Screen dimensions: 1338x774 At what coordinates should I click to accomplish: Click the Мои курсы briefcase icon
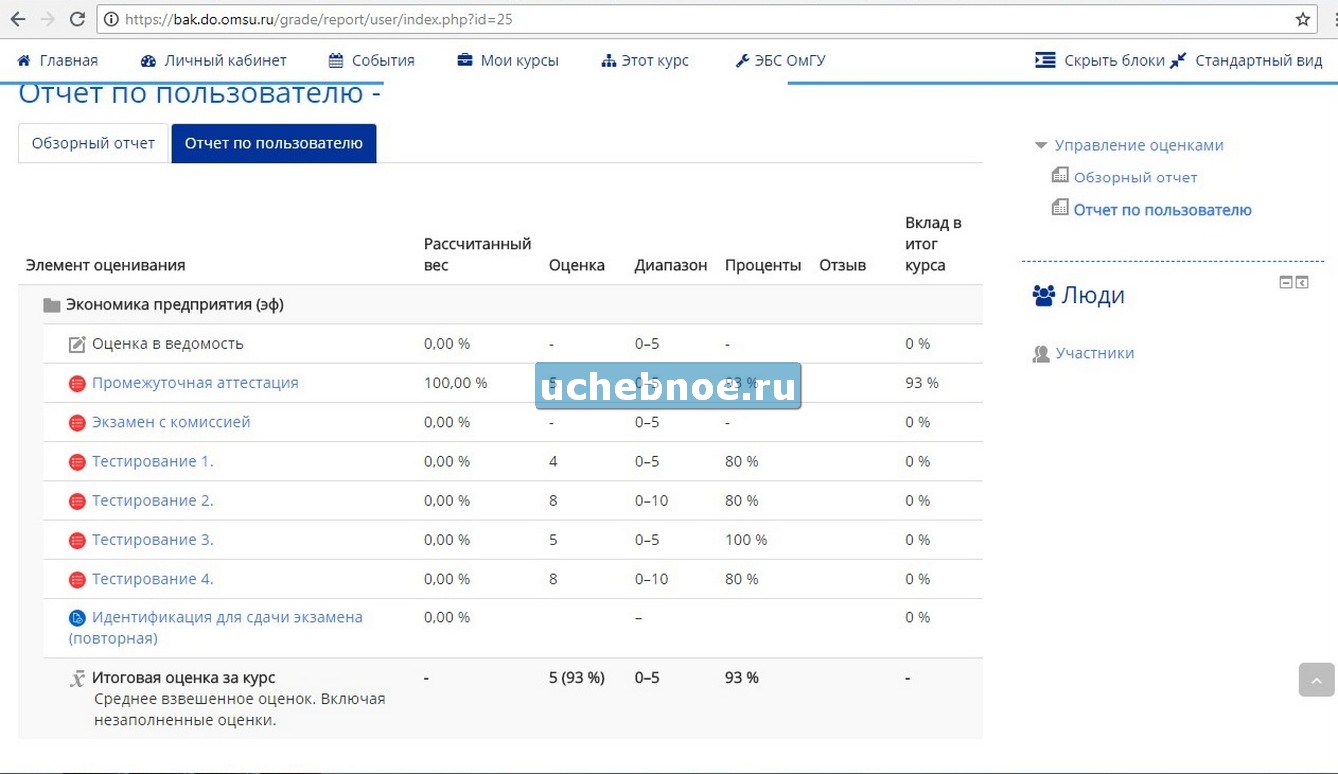(x=465, y=60)
